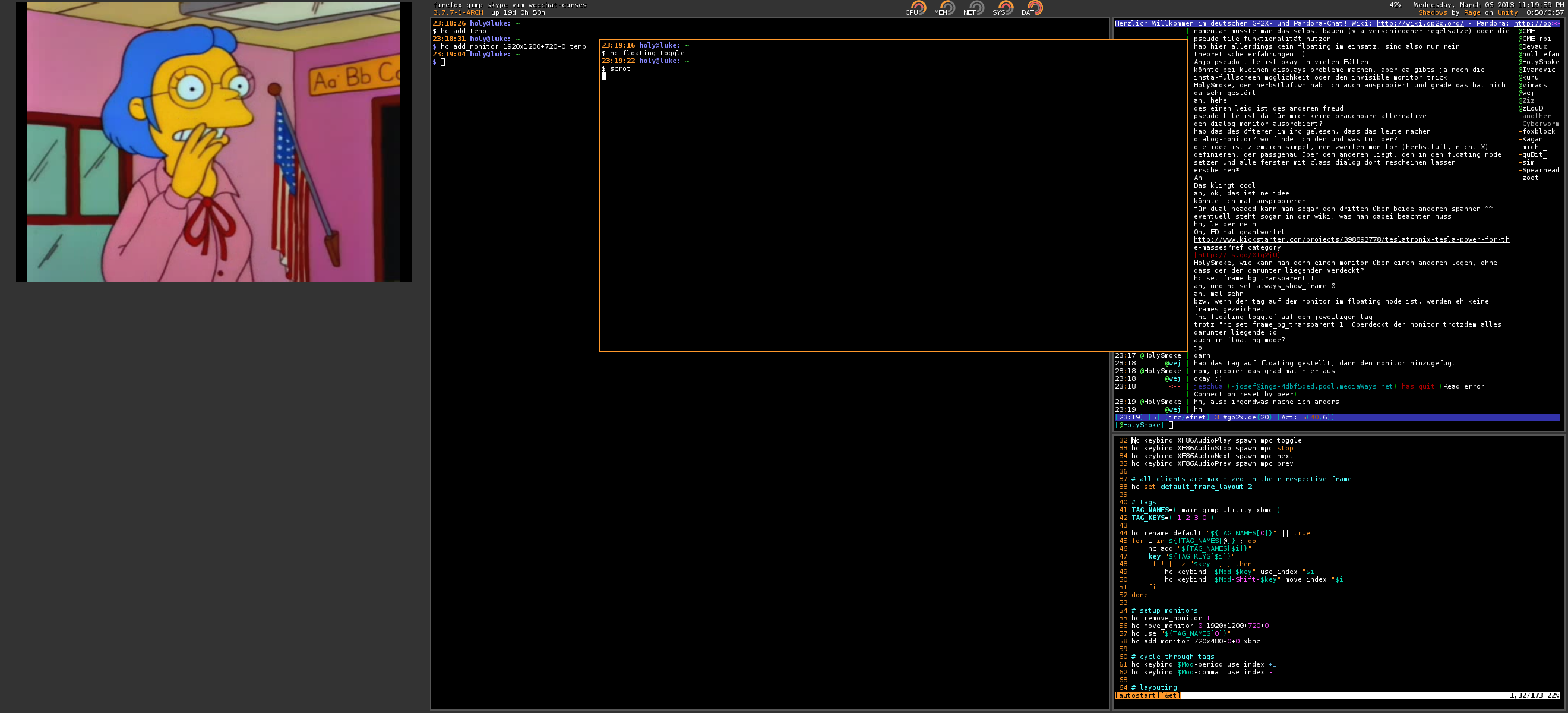Screen dimensions: 1568x713
Task: Click the CPU usage ring indicator
Action: [x=918, y=7]
